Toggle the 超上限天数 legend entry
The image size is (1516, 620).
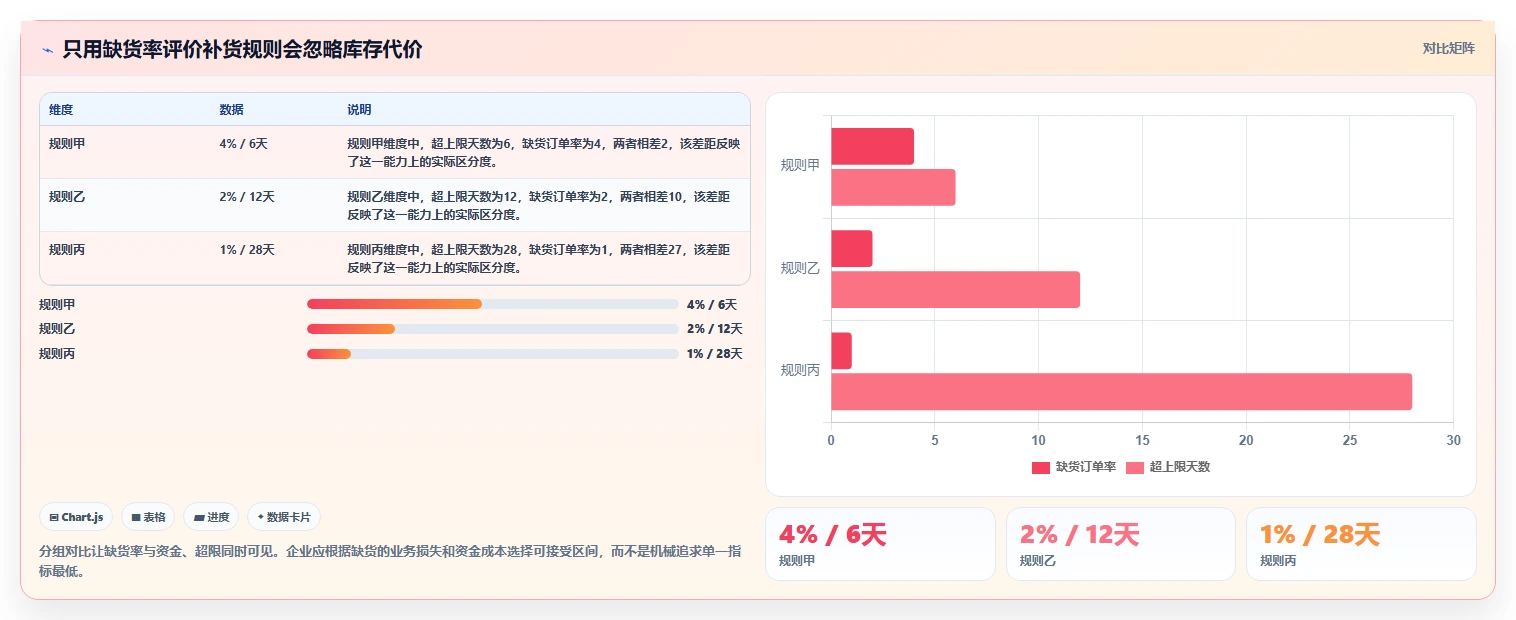(x=1168, y=467)
